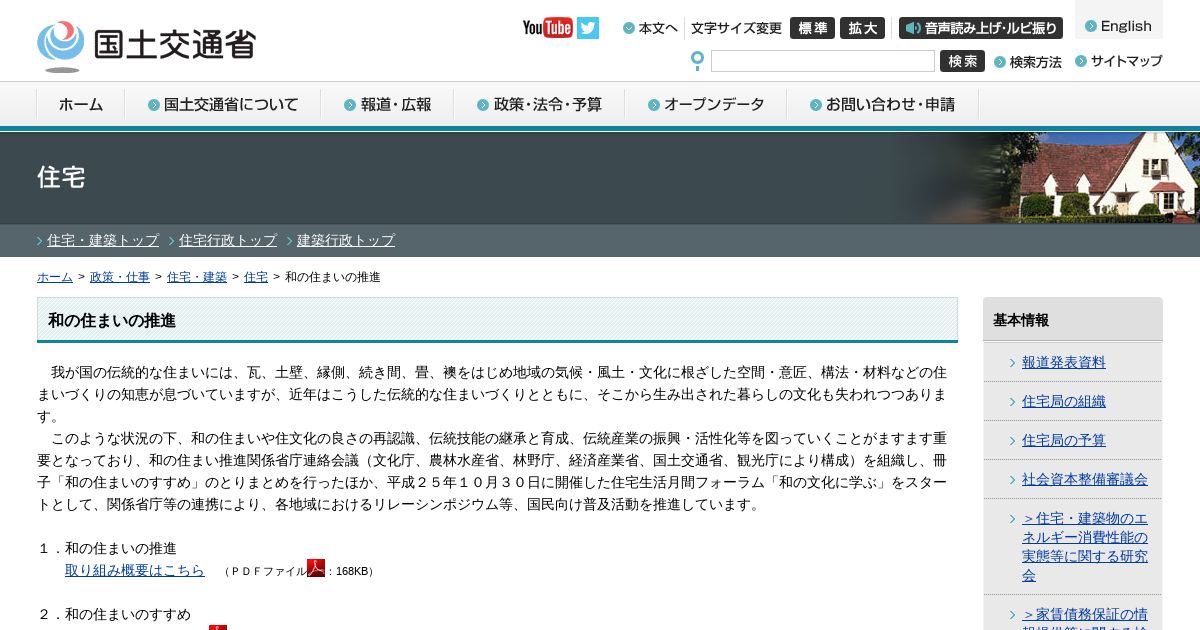Open the YouTube channel icon
The width and height of the screenshot is (1200, 630).
pyautogui.click(x=547, y=28)
